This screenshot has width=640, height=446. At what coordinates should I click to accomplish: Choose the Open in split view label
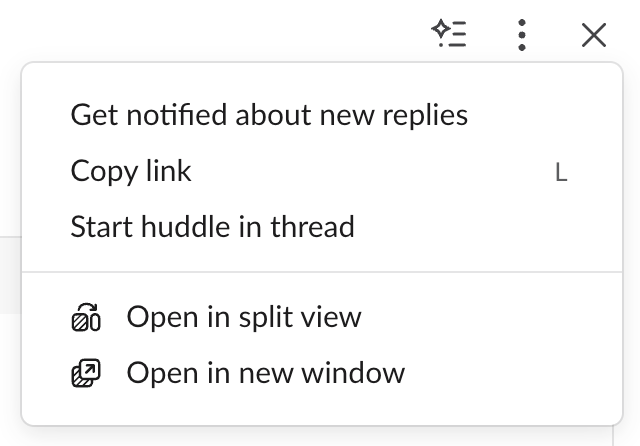pos(244,318)
